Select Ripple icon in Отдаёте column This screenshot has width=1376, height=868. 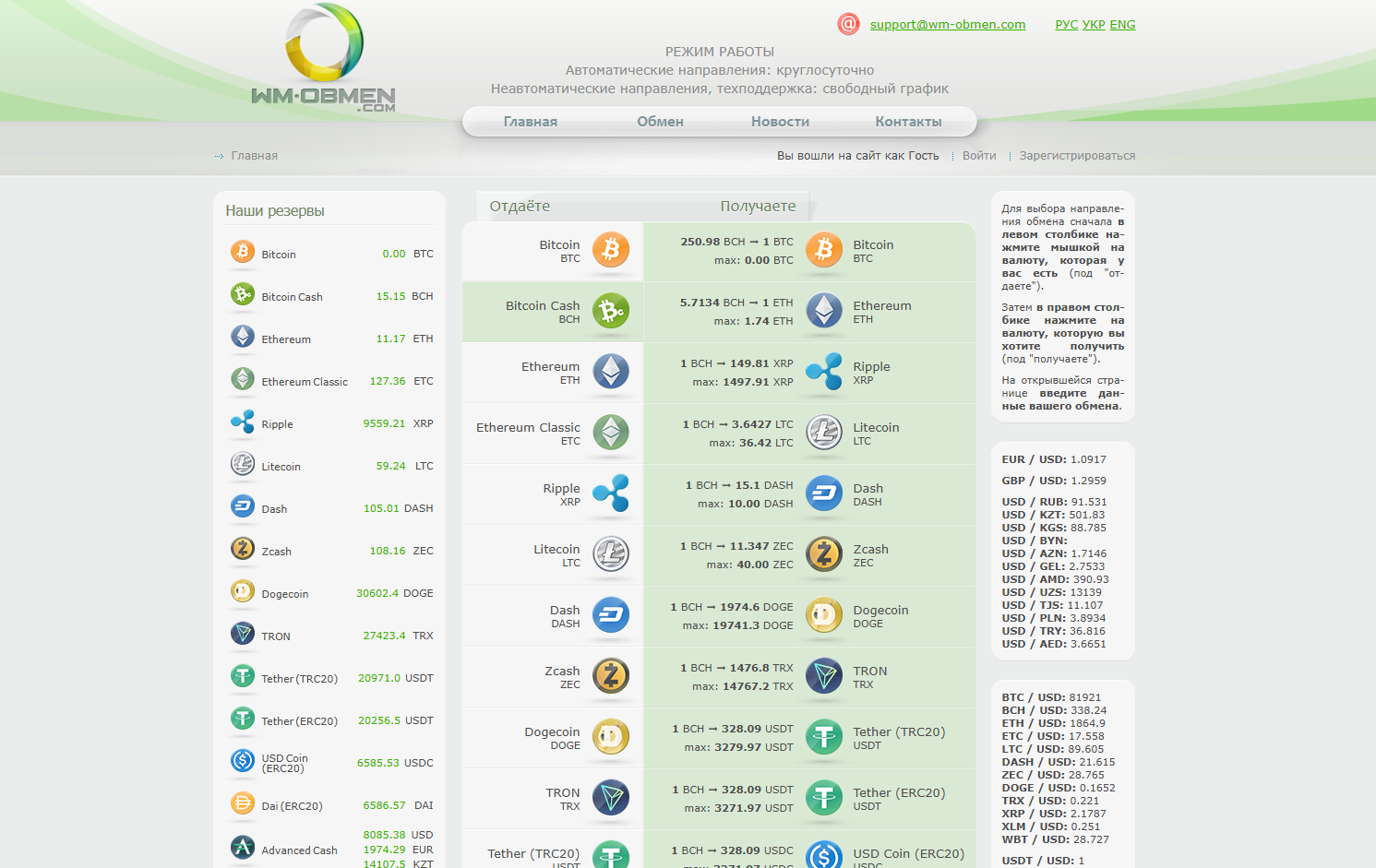(x=611, y=493)
